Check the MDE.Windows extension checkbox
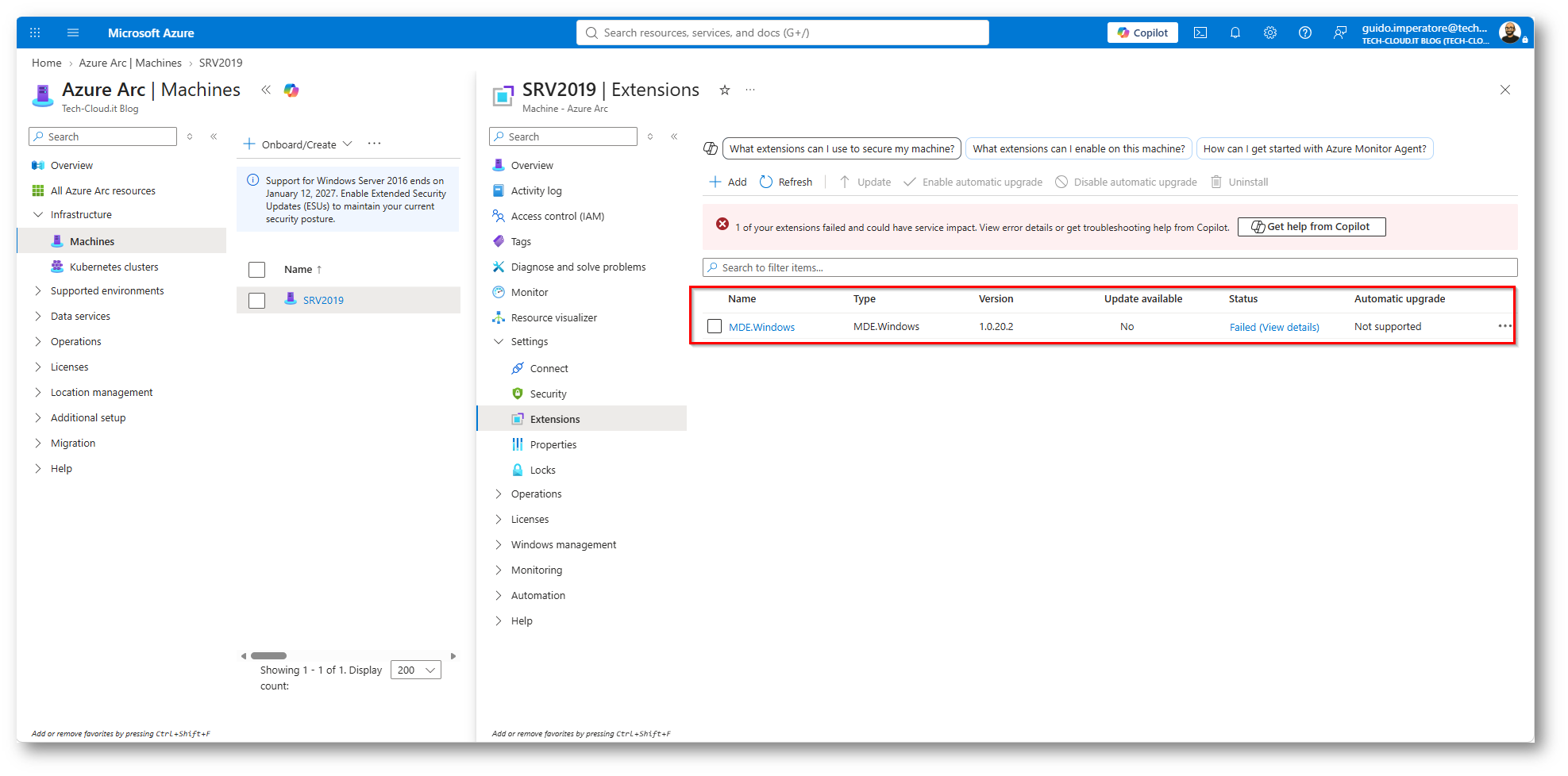 (715, 326)
